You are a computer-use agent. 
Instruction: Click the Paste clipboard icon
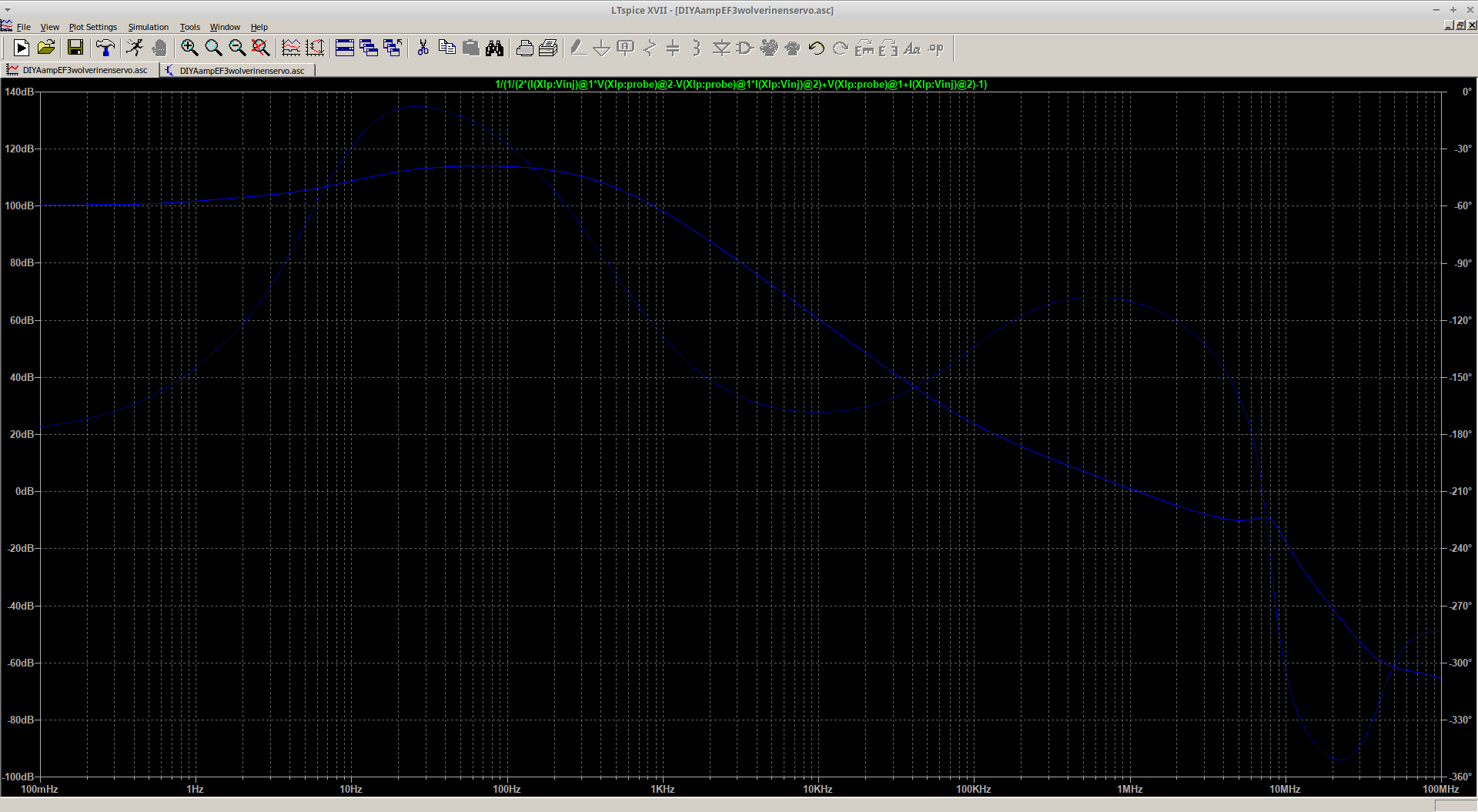tap(470, 48)
